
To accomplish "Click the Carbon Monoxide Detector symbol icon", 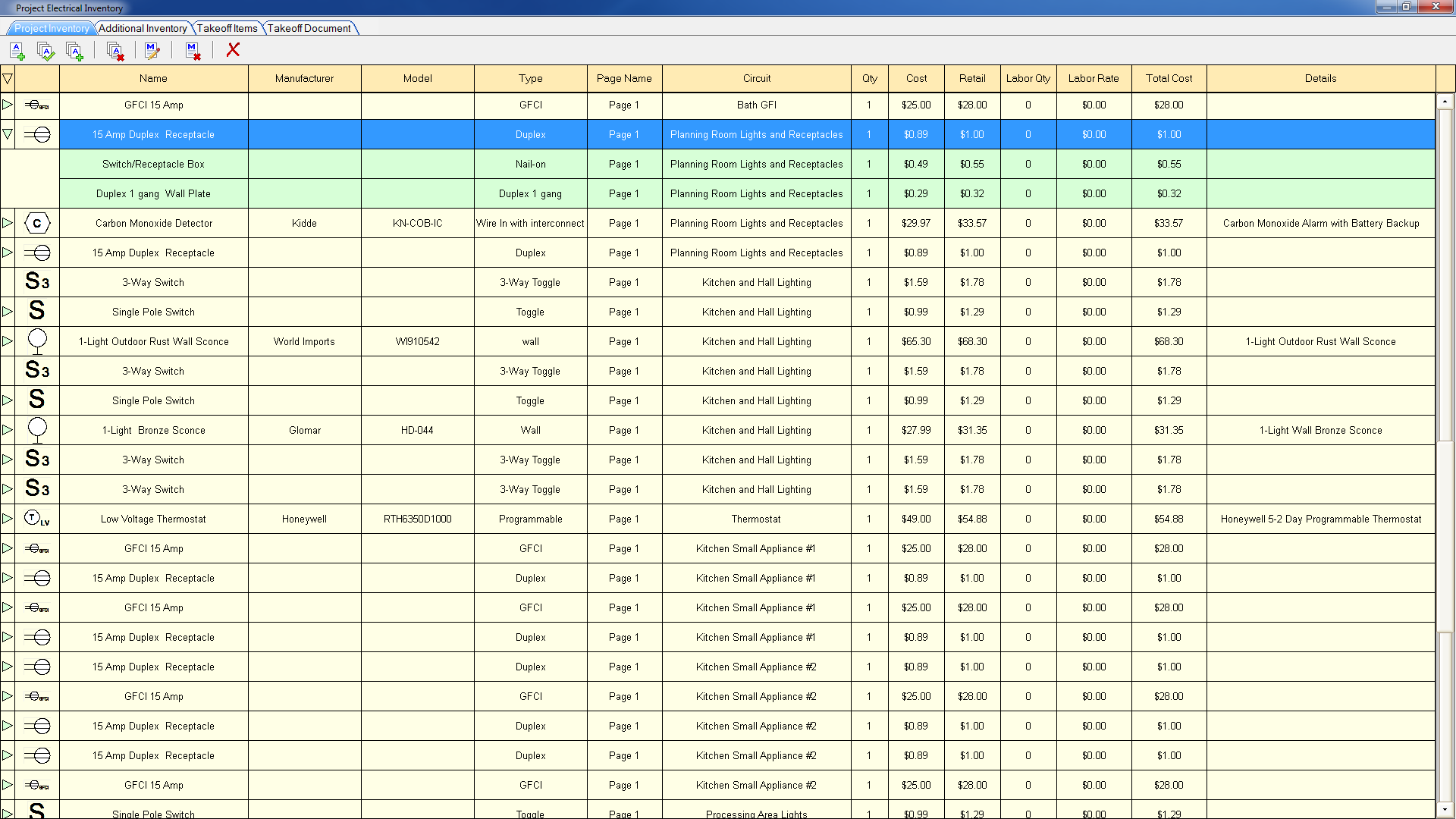I will point(37,224).
